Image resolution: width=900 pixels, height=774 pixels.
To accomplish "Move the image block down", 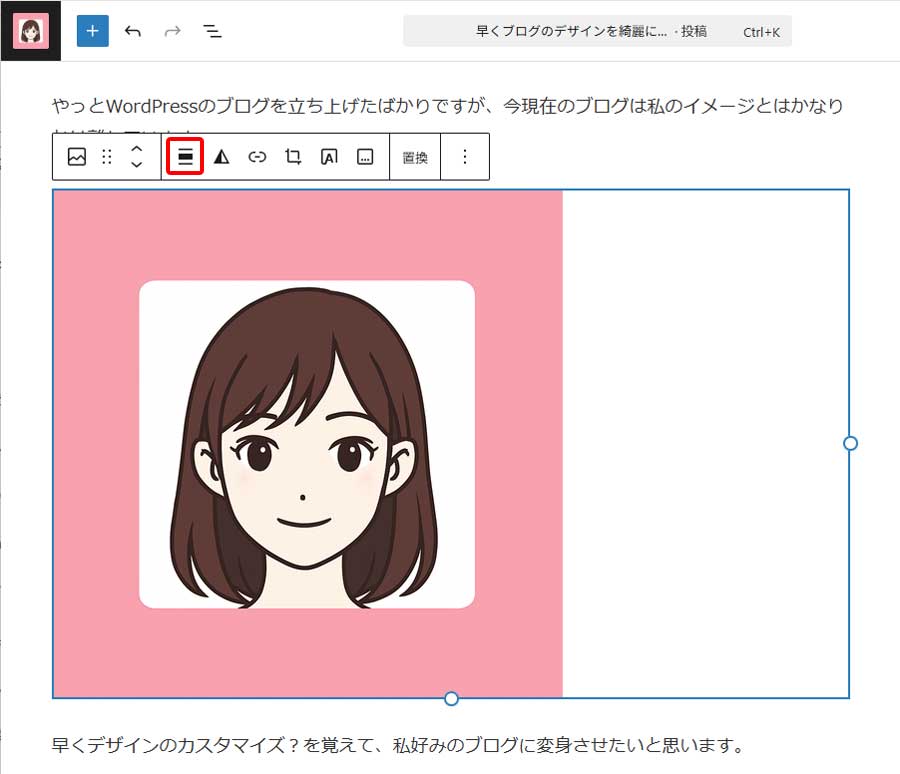I will (x=135, y=163).
